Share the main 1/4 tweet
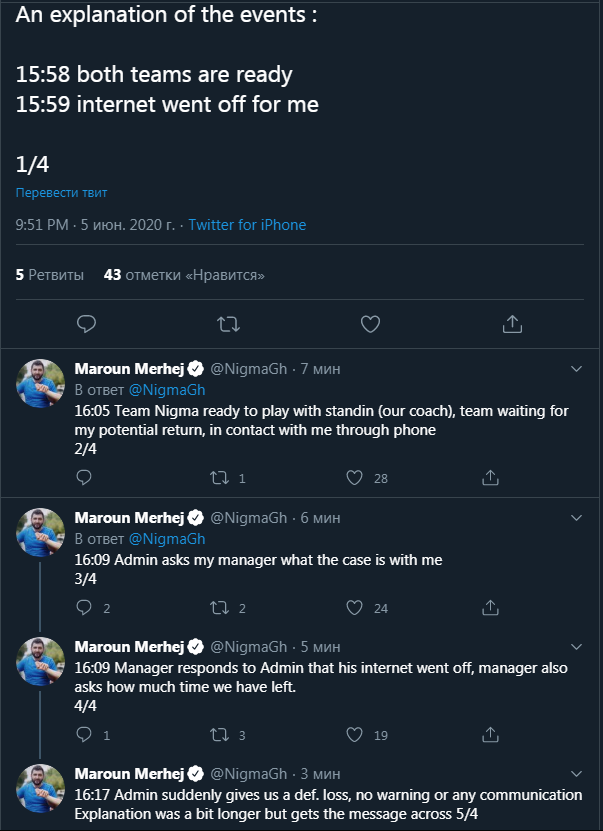 (511, 324)
